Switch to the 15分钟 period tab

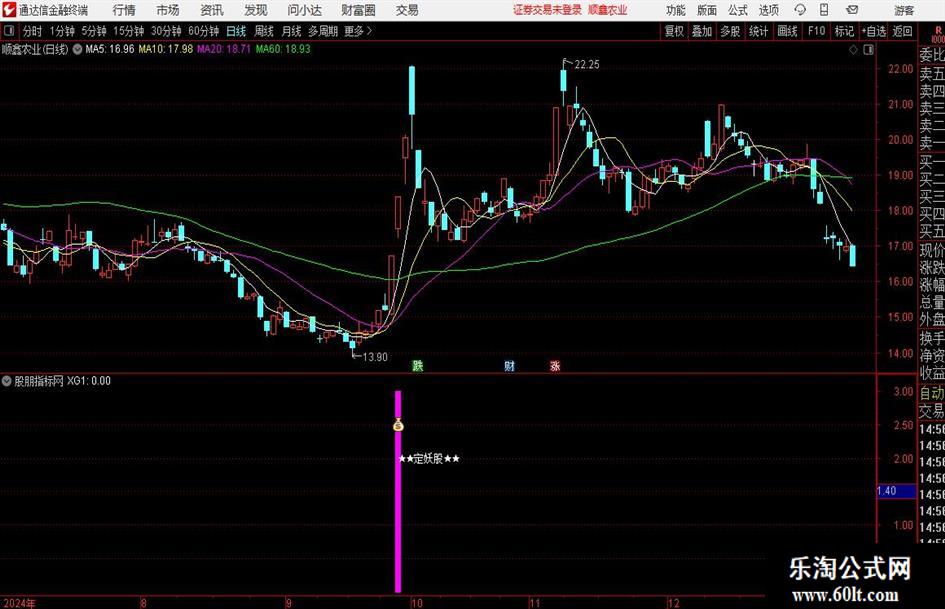click(x=129, y=31)
